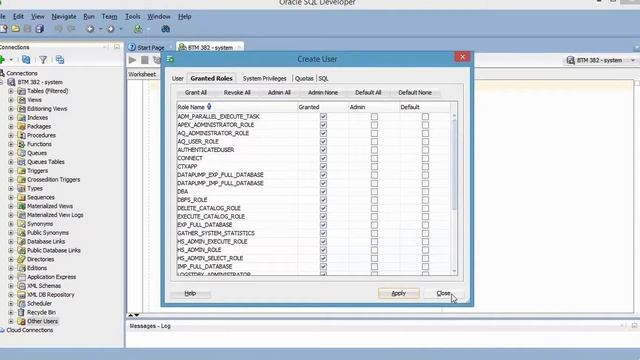
Task: Expand the Packages tree node
Action: pos(11,127)
